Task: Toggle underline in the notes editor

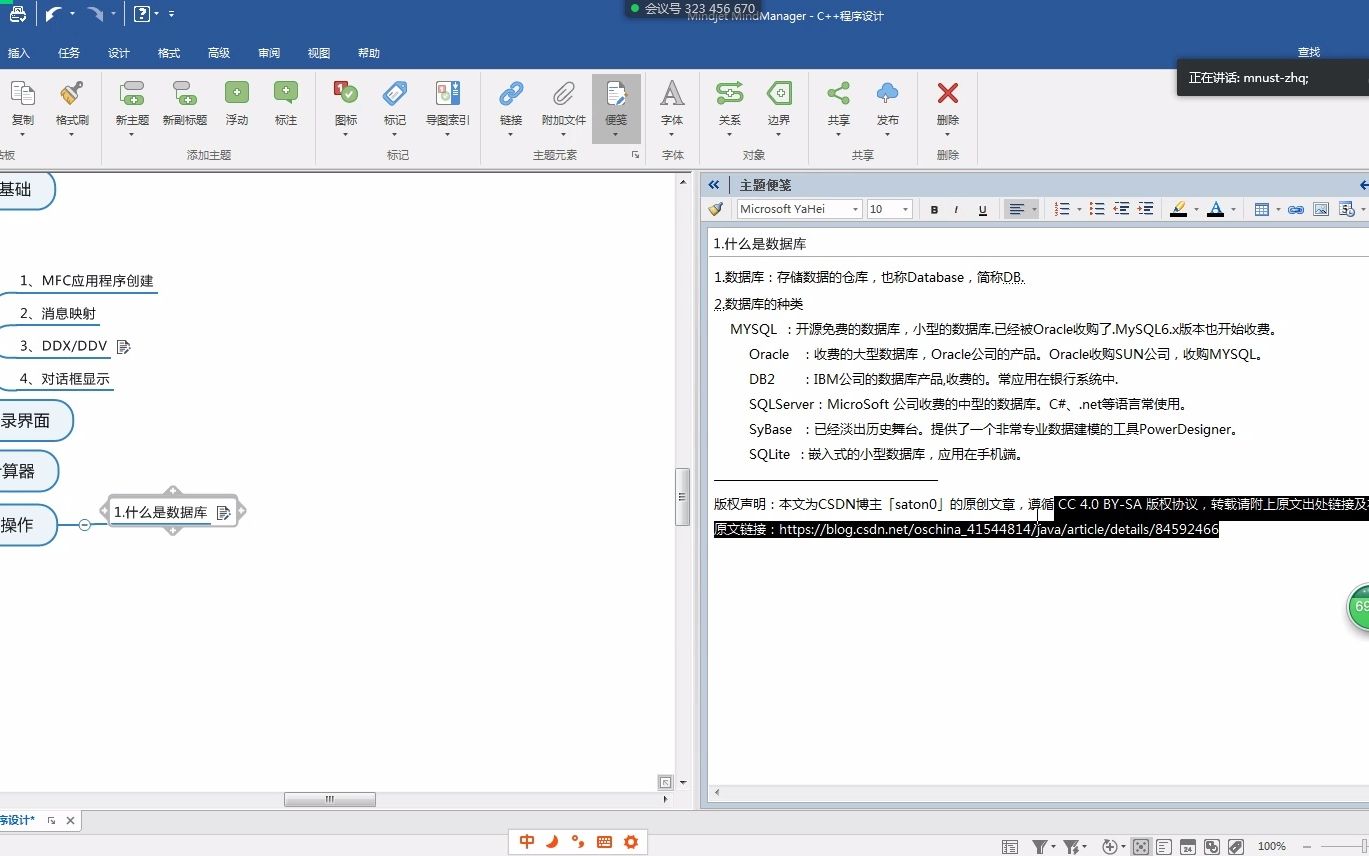Action: click(982, 209)
